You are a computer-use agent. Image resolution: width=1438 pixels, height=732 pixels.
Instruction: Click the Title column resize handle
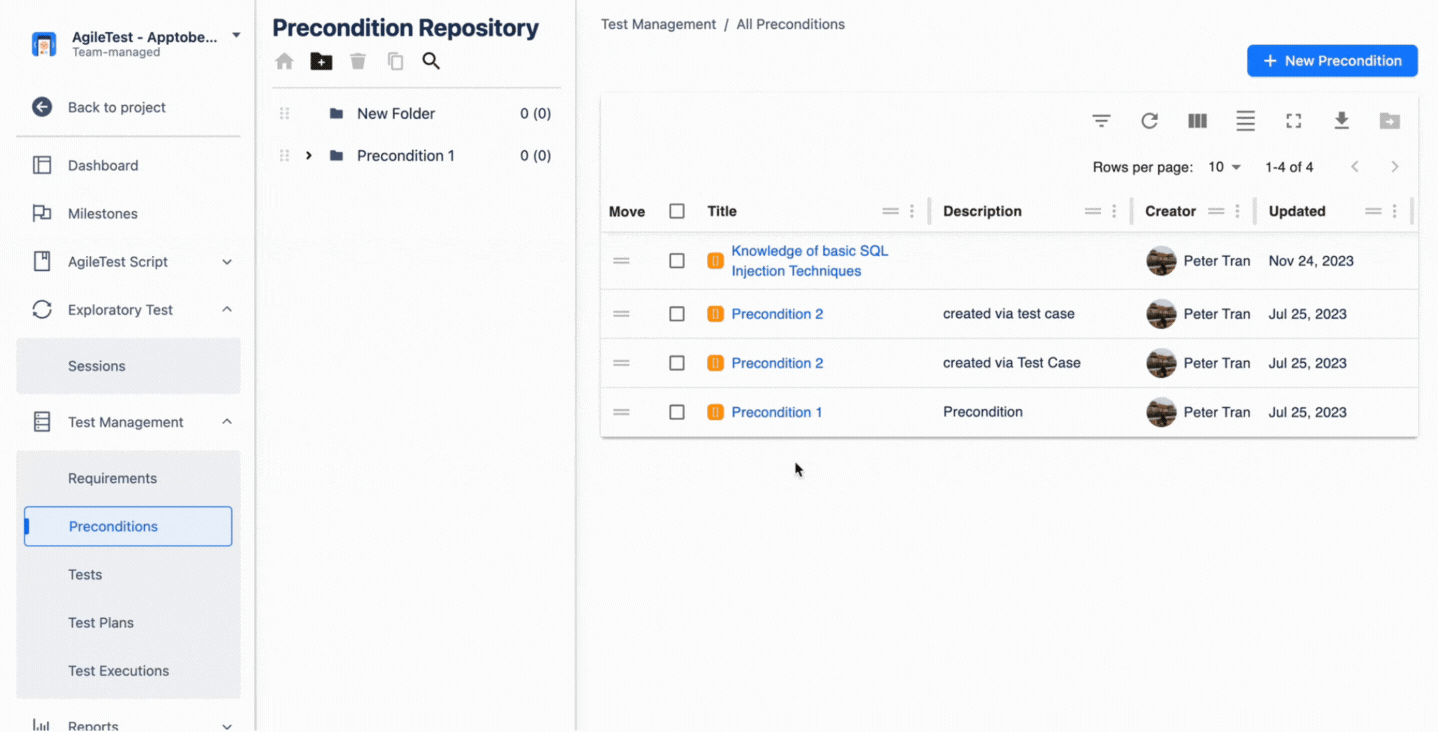pyautogui.click(x=929, y=211)
